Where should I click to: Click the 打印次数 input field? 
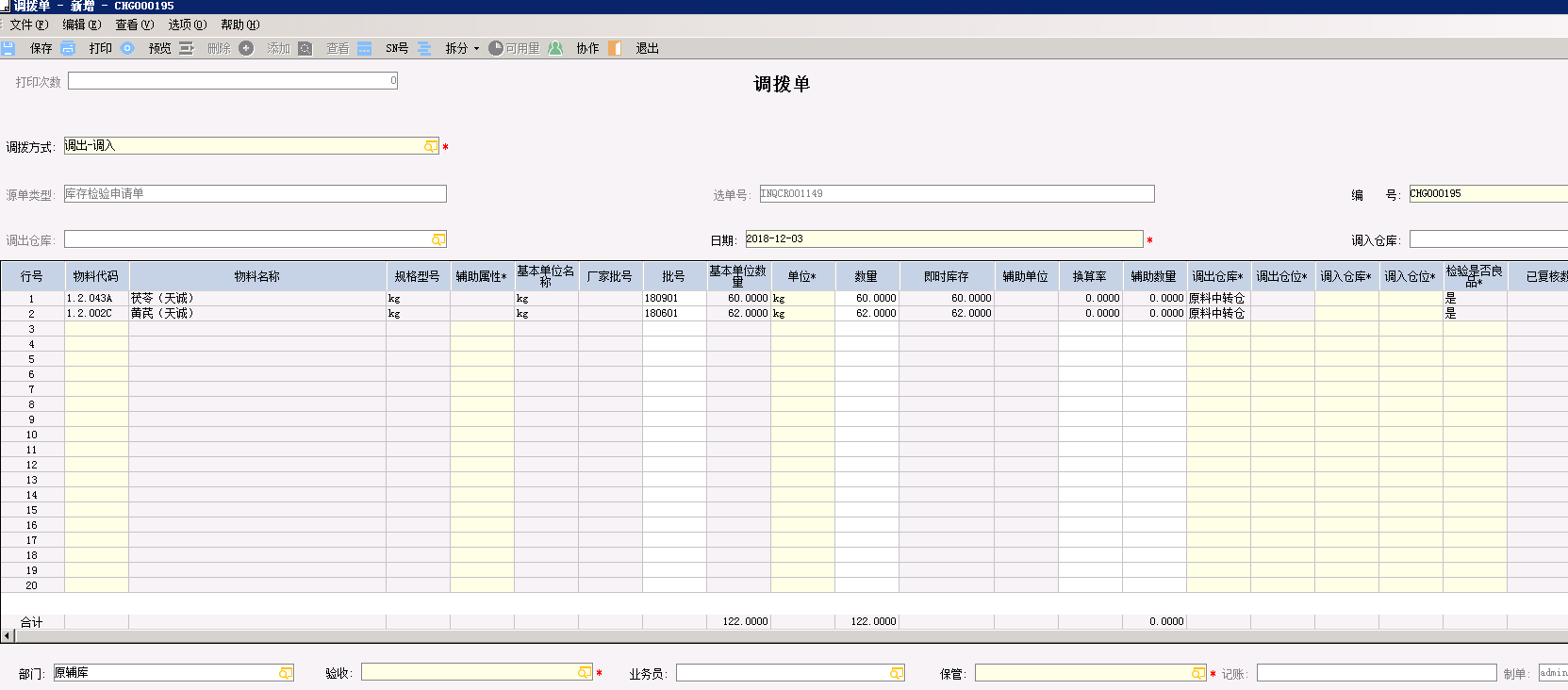click(x=233, y=81)
